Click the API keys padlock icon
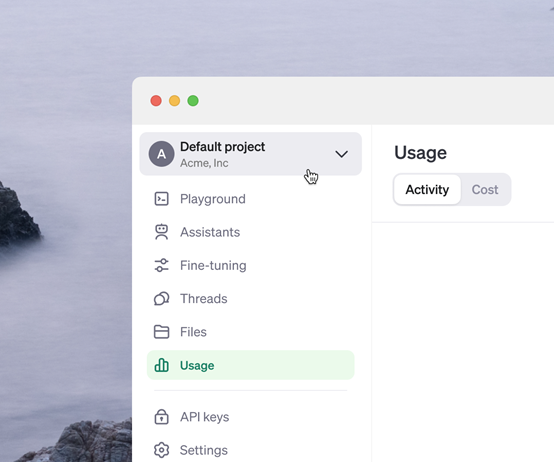Viewport: 554px width, 462px height. tap(161, 416)
